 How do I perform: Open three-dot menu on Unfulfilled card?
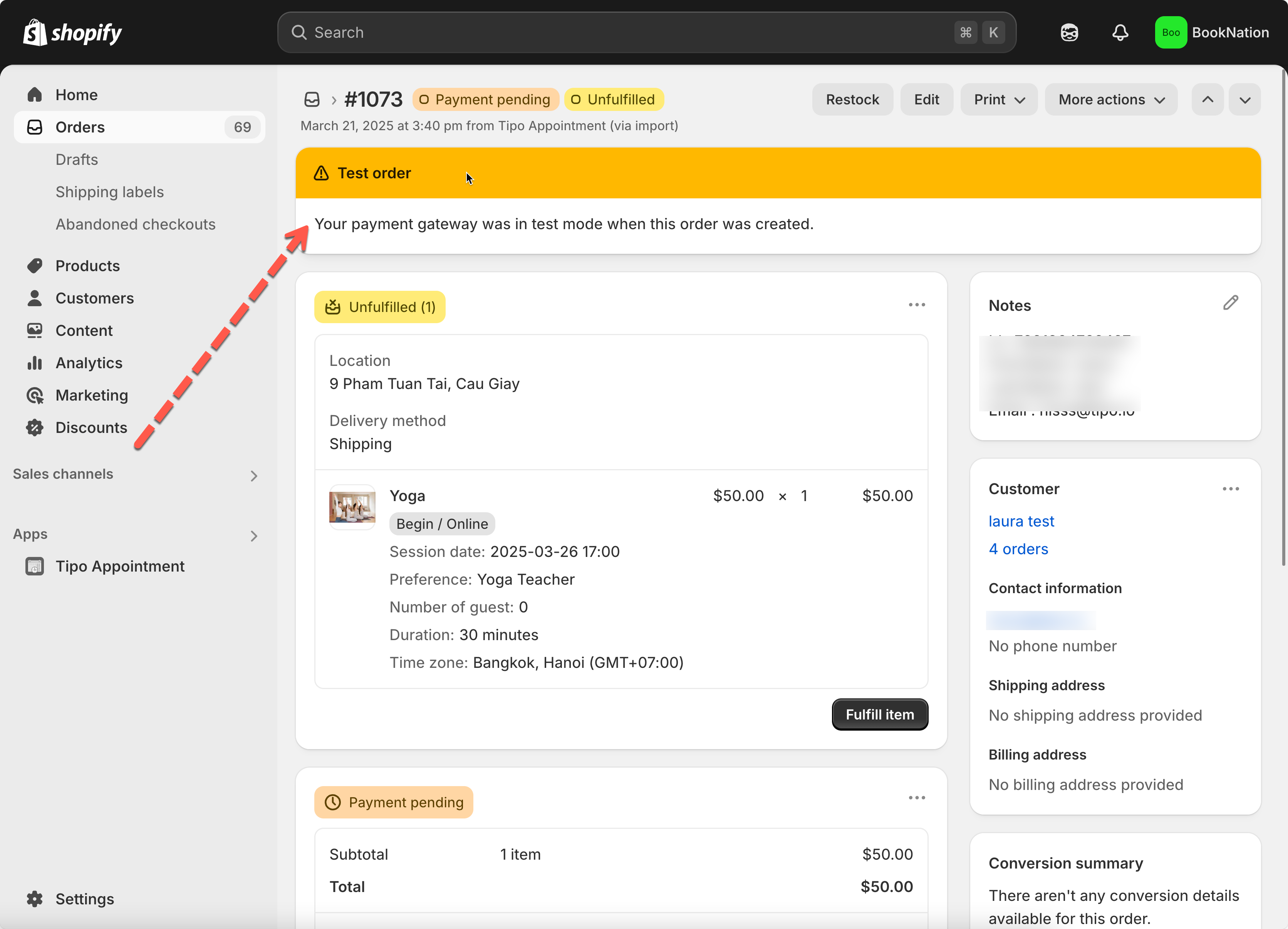click(917, 305)
